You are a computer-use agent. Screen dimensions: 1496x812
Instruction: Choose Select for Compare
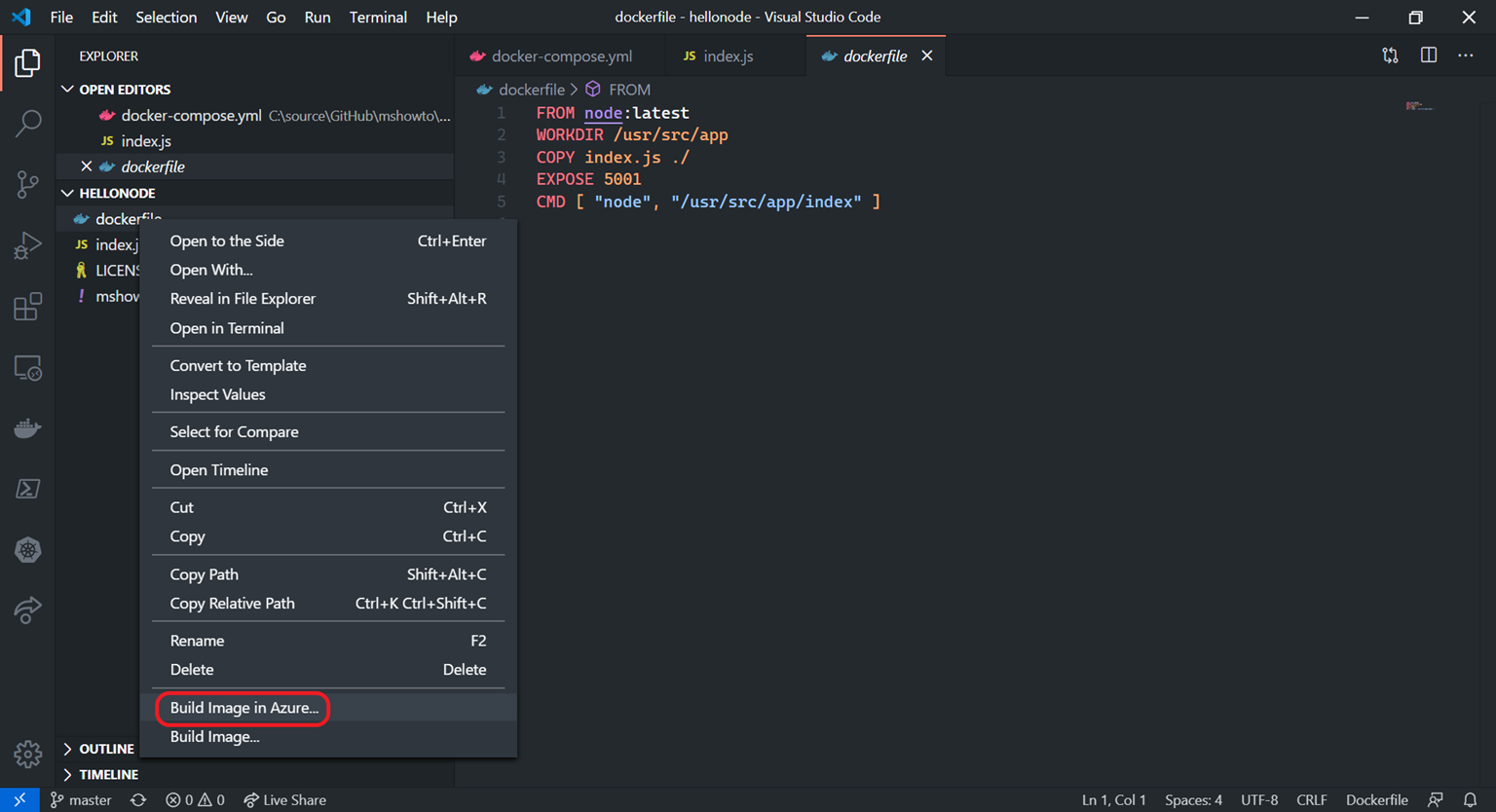click(328, 431)
